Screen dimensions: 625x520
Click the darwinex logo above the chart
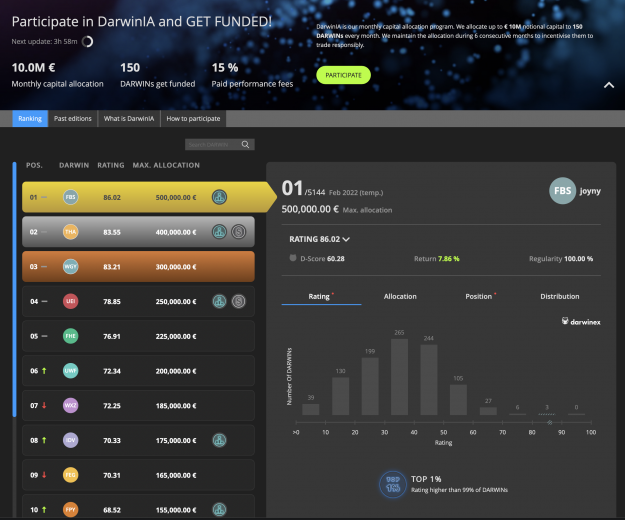pos(581,322)
